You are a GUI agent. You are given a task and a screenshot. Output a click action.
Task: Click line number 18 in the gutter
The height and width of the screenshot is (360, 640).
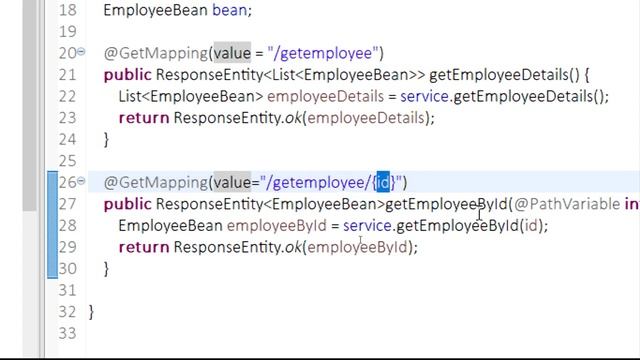tap(67, 10)
